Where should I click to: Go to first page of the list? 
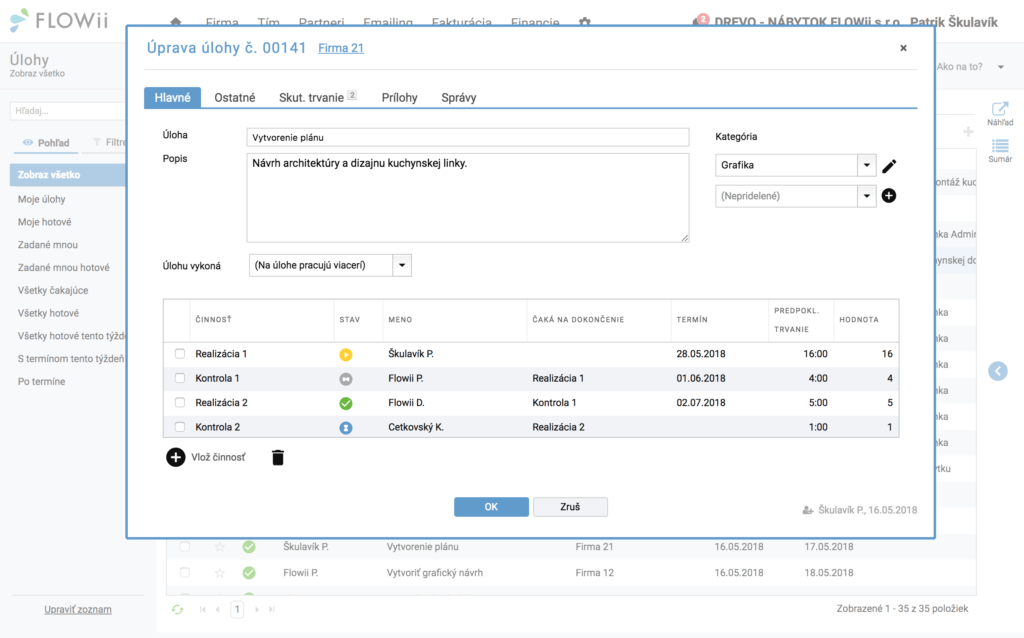pyautogui.click(x=202, y=609)
